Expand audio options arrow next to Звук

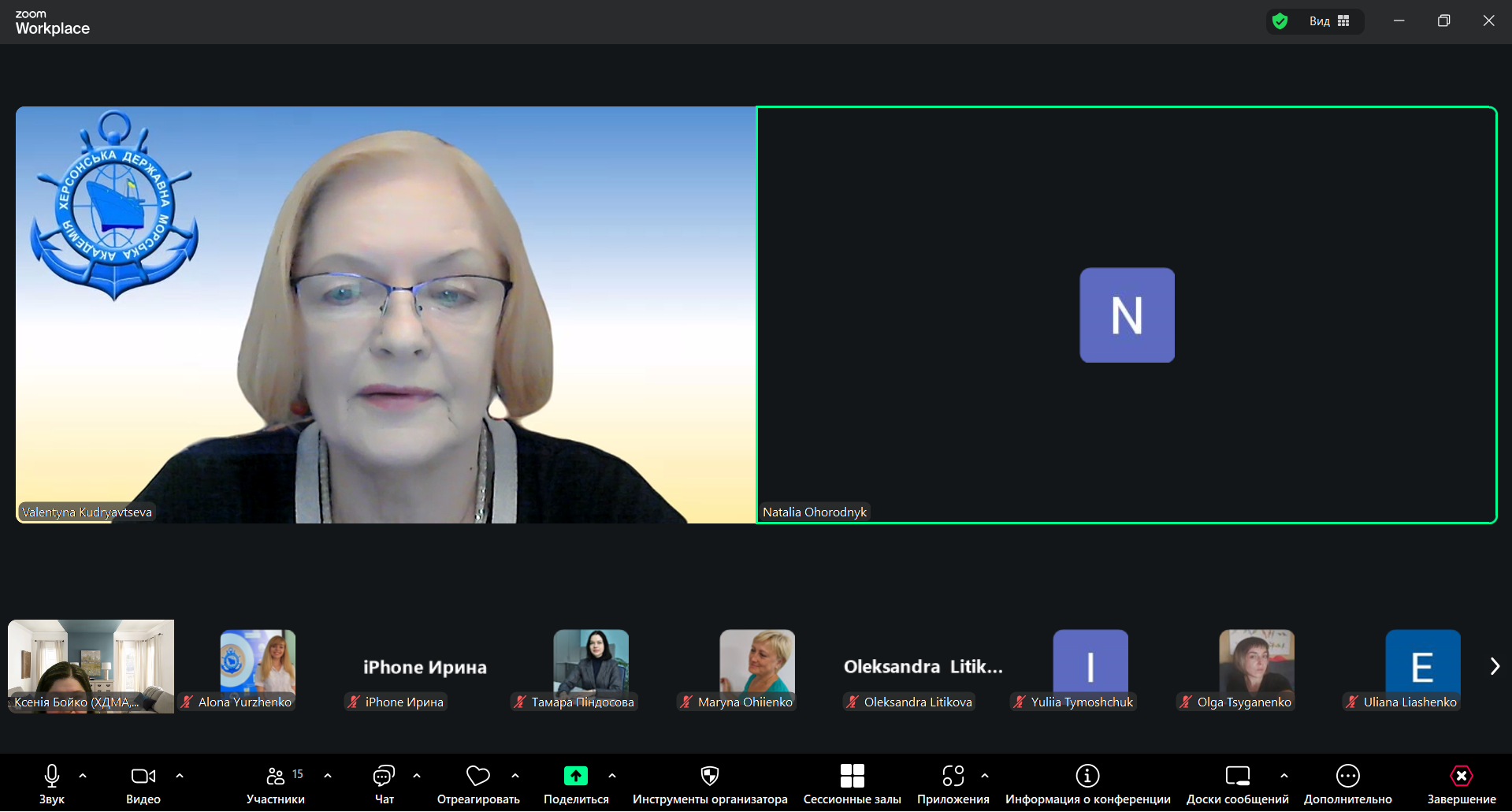83,776
